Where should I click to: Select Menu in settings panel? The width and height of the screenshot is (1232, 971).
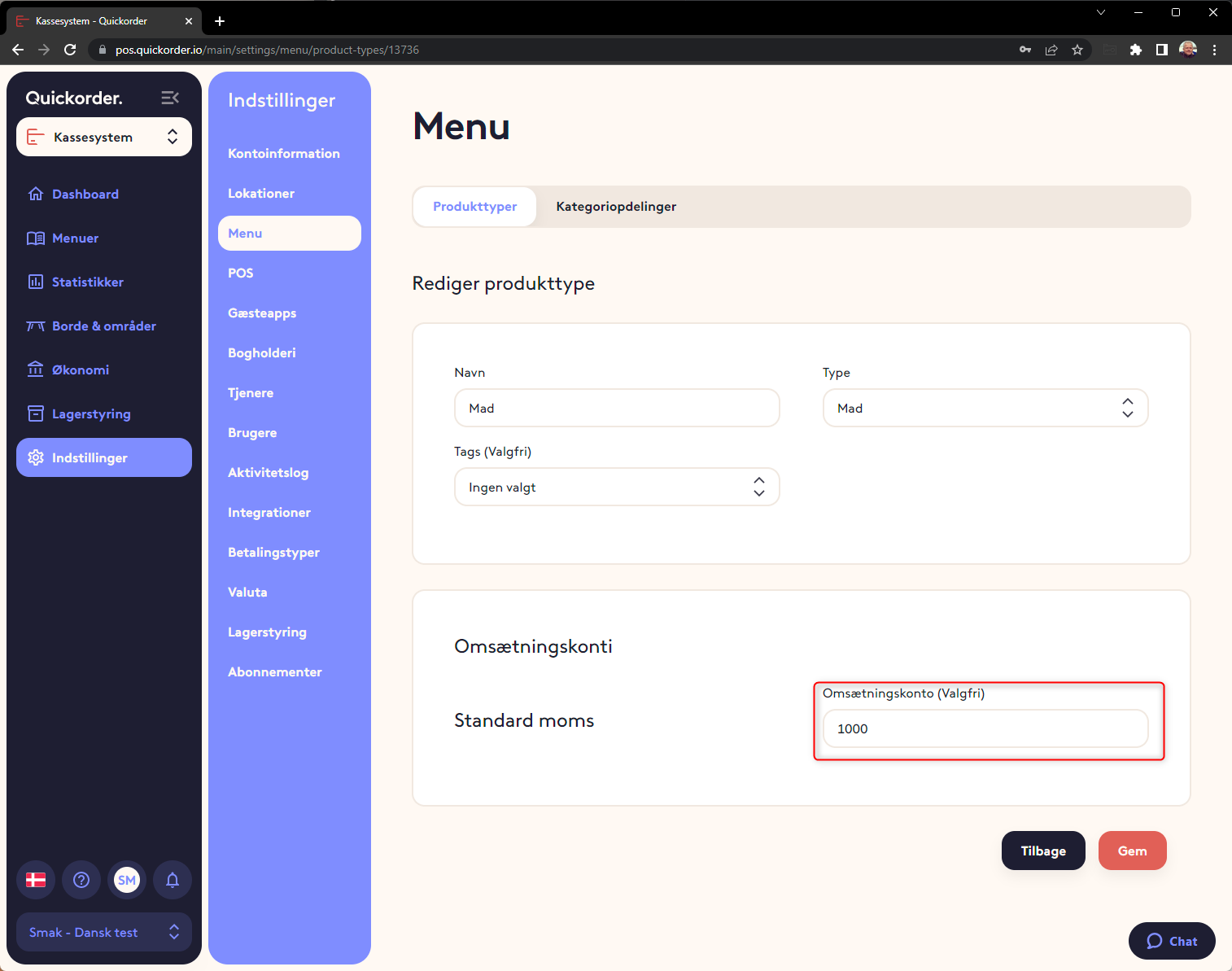pos(290,233)
